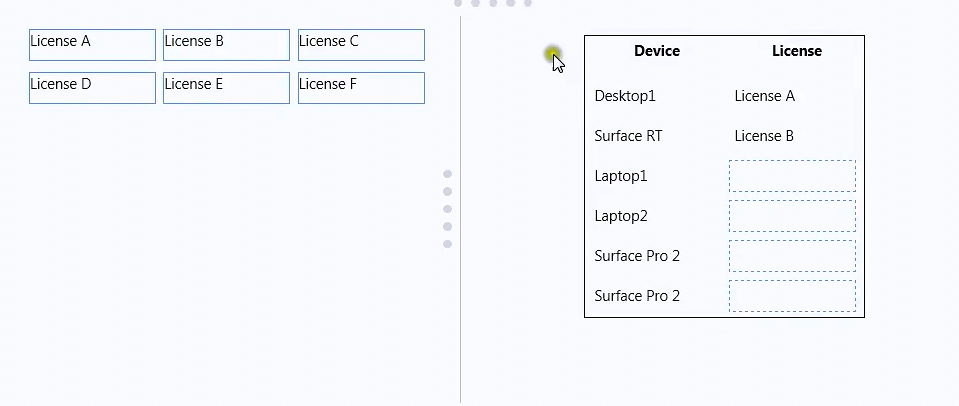
Task: Click License B assigned to Surface RT
Action: (x=764, y=136)
